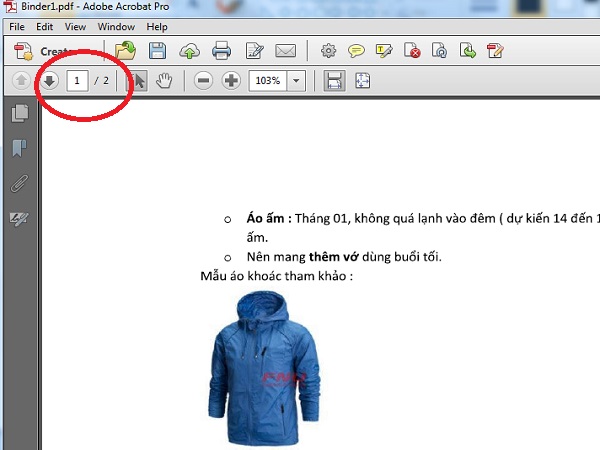This screenshot has height=450, width=600.
Task: Send the file by email envelope icon
Action: pos(285,51)
